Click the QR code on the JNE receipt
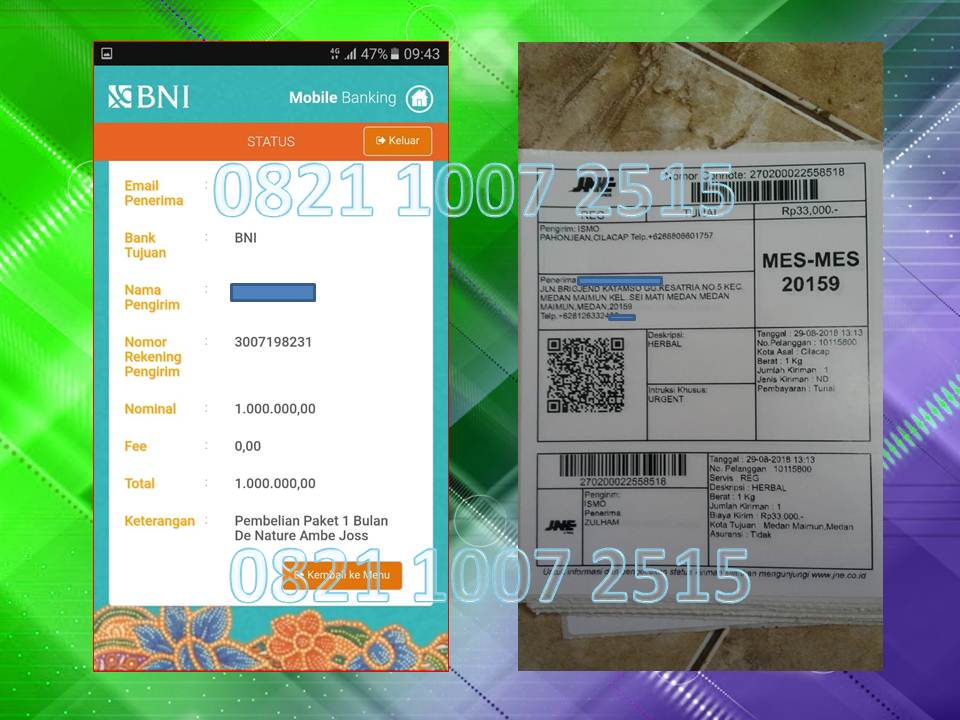960x720 pixels. pos(585,375)
